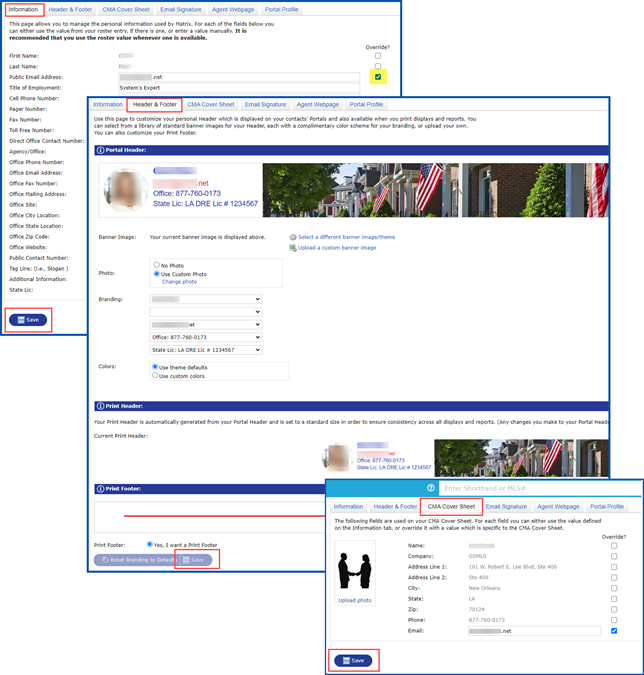
Task: Save the CMA Cover Sheet
Action: pos(353,660)
